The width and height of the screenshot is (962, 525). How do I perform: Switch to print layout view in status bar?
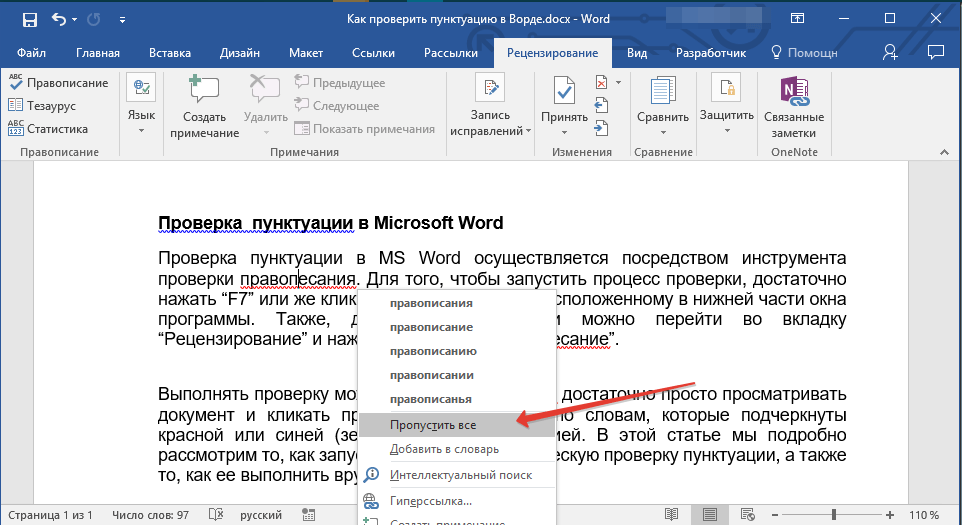click(x=709, y=515)
